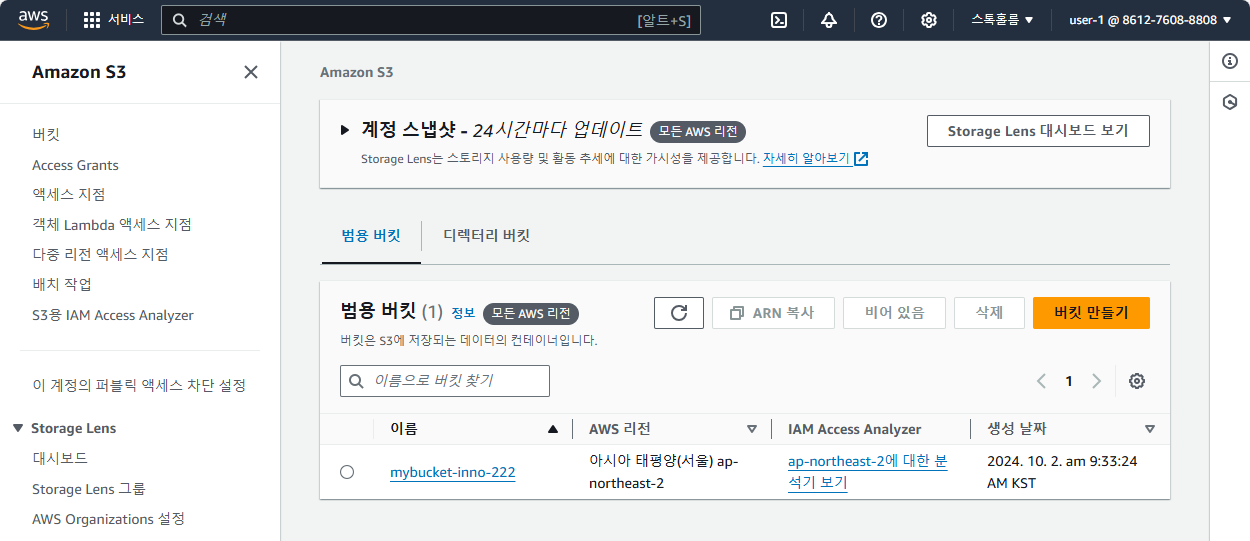Click Storage Lens 대시보드 보기 button
This screenshot has height=541, width=1250.
coord(1038,131)
